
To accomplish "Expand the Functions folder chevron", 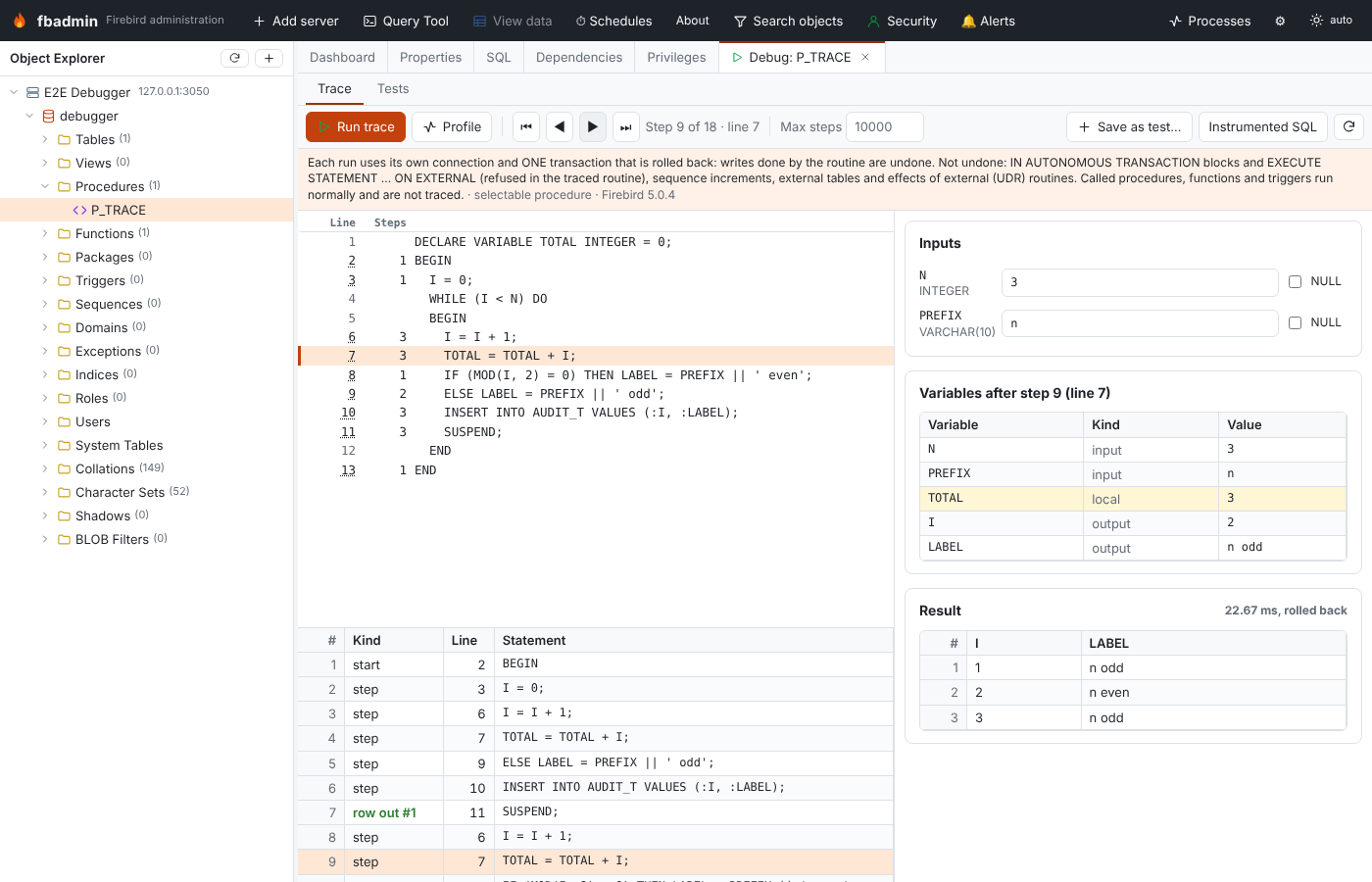I will coord(45,233).
